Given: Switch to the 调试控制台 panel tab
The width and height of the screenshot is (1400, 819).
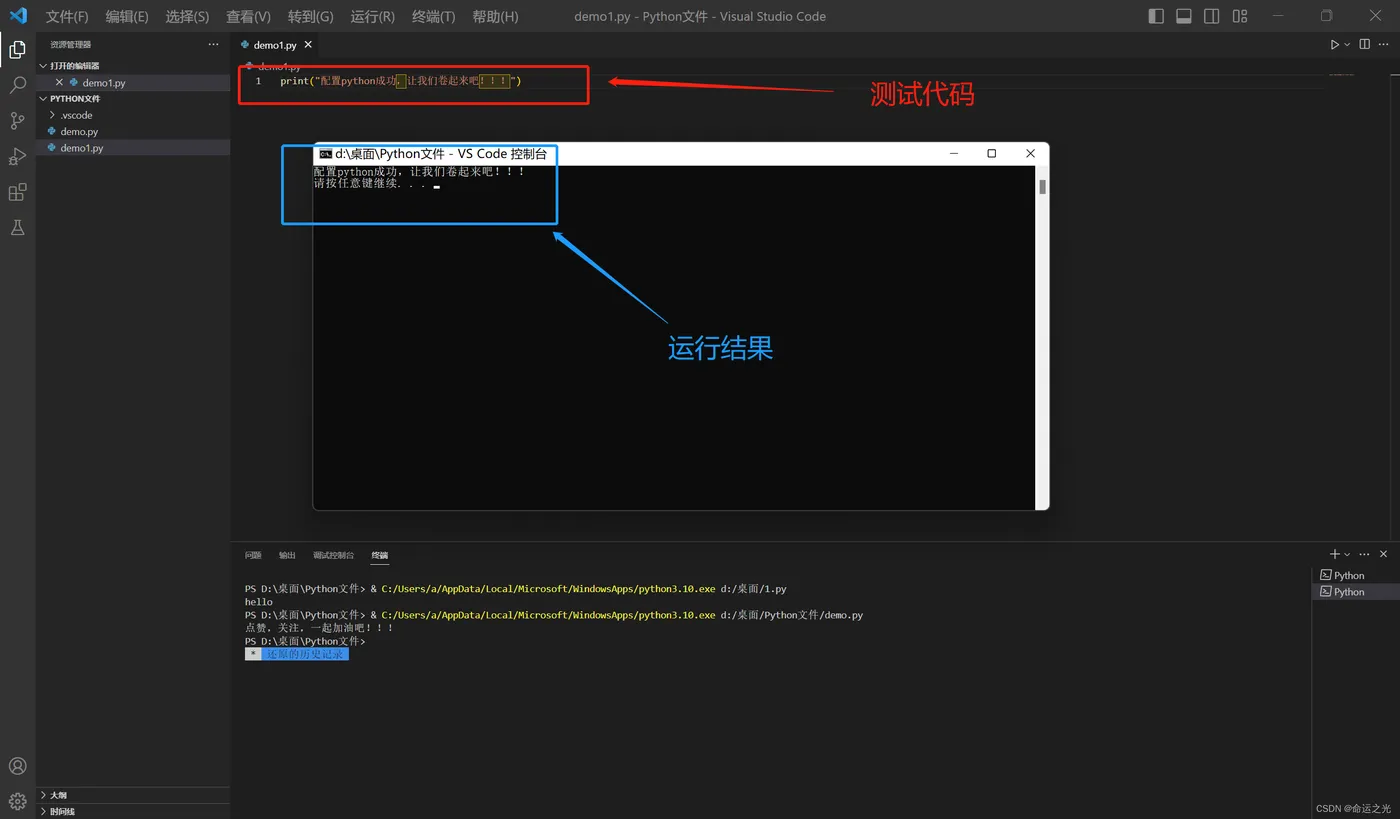Looking at the screenshot, I should pos(333,555).
